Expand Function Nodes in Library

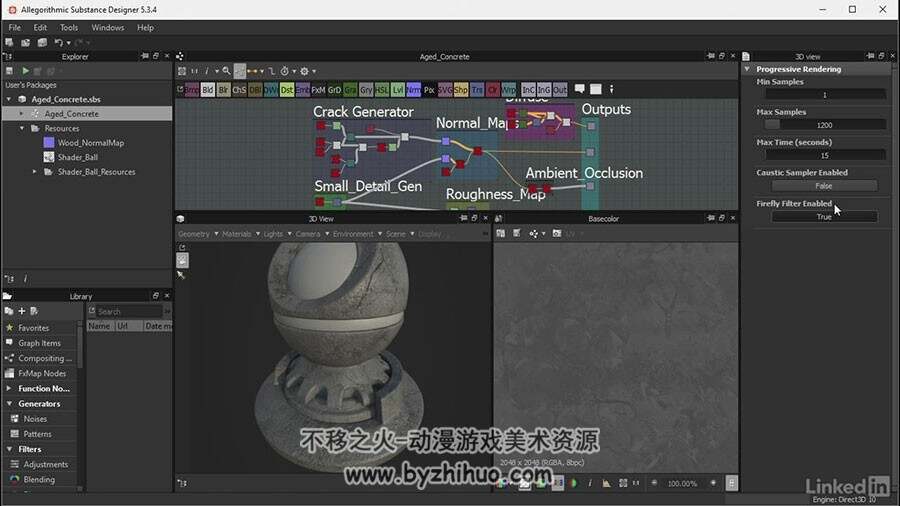click(9, 388)
